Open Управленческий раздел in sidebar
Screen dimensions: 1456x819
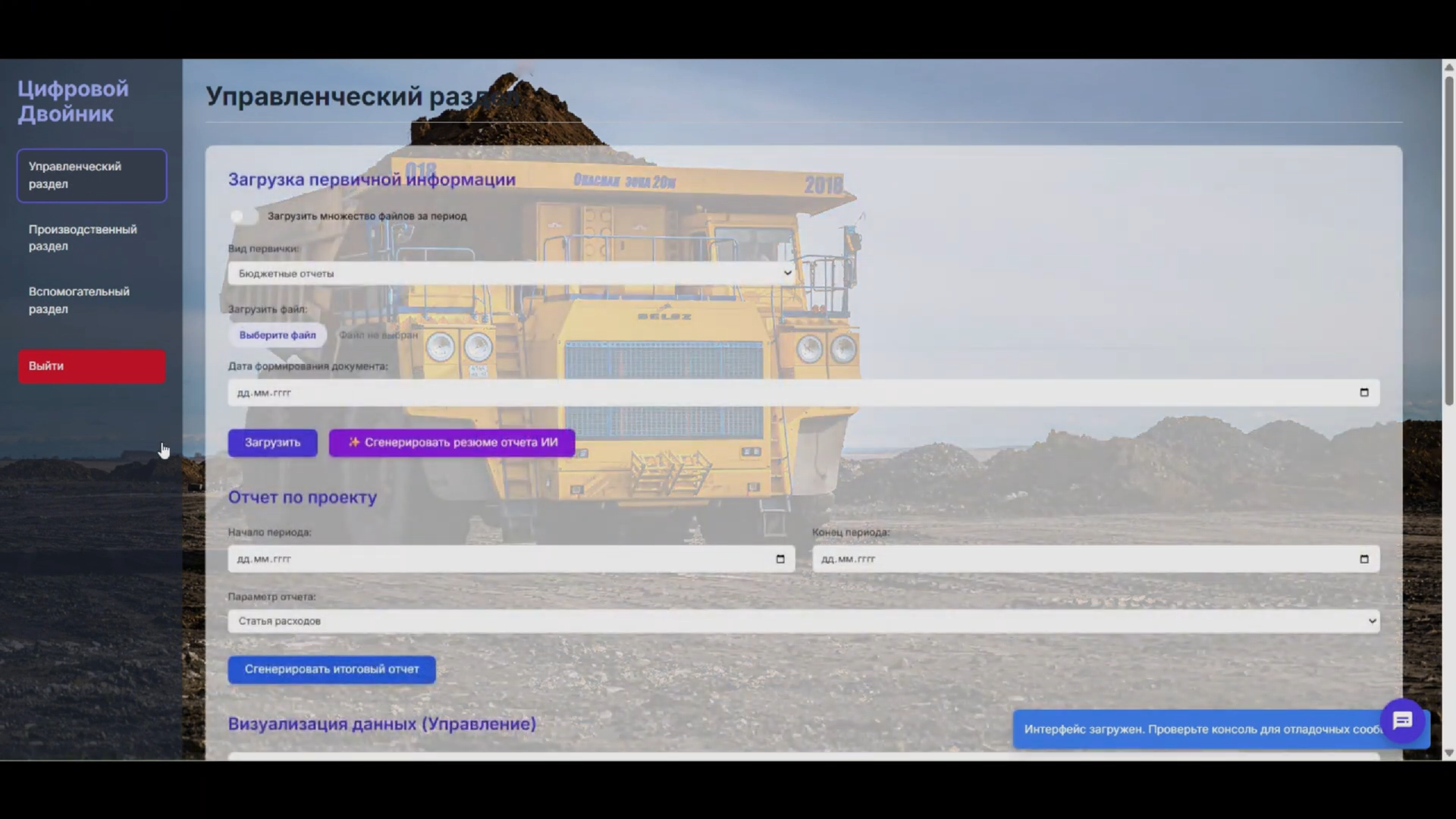(91, 175)
